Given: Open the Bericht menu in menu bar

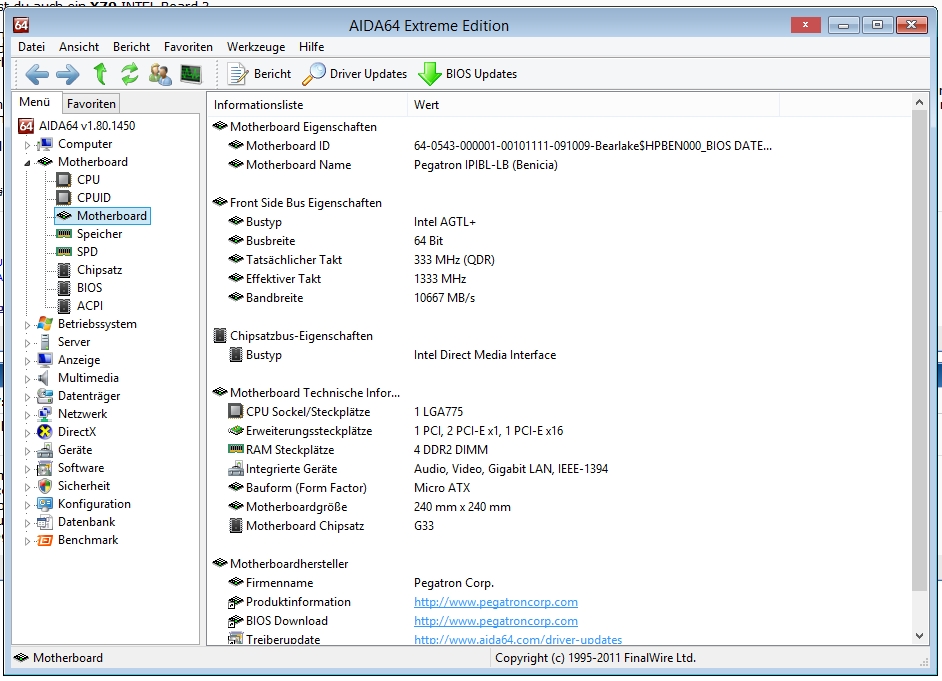Looking at the screenshot, I should [x=131, y=47].
